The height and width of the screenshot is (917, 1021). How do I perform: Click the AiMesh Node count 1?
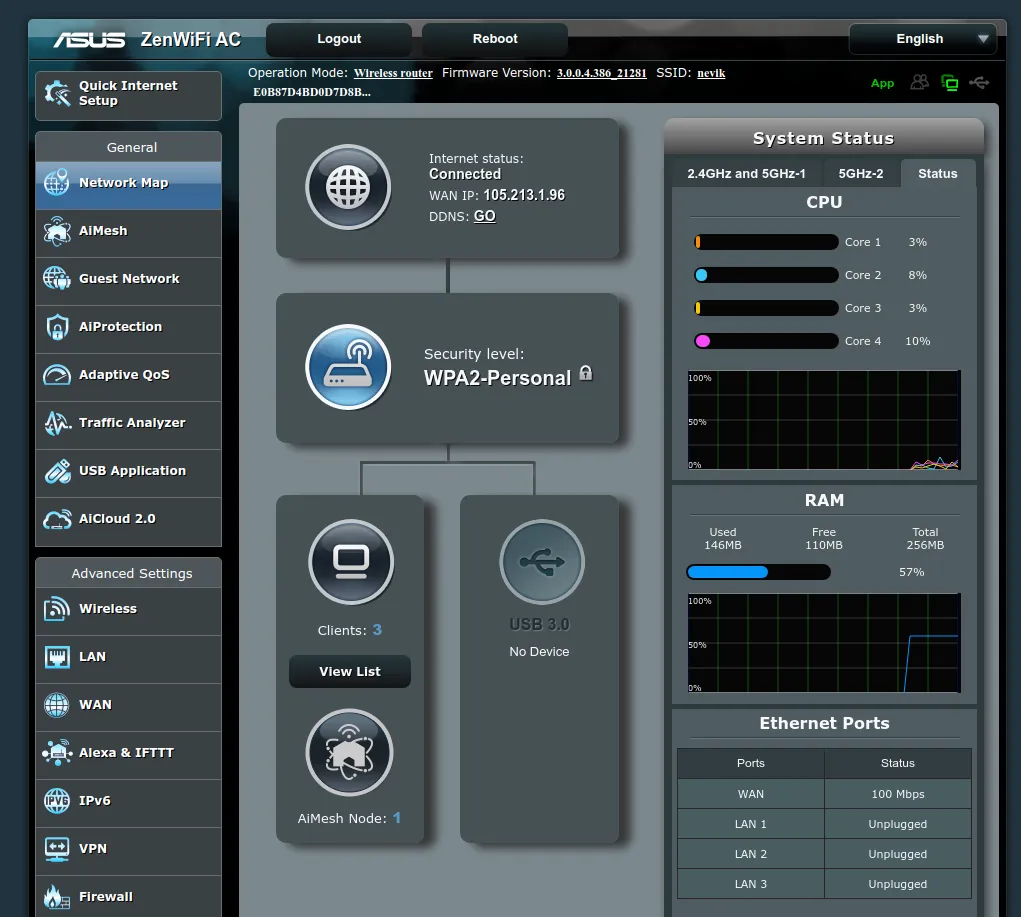[397, 818]
